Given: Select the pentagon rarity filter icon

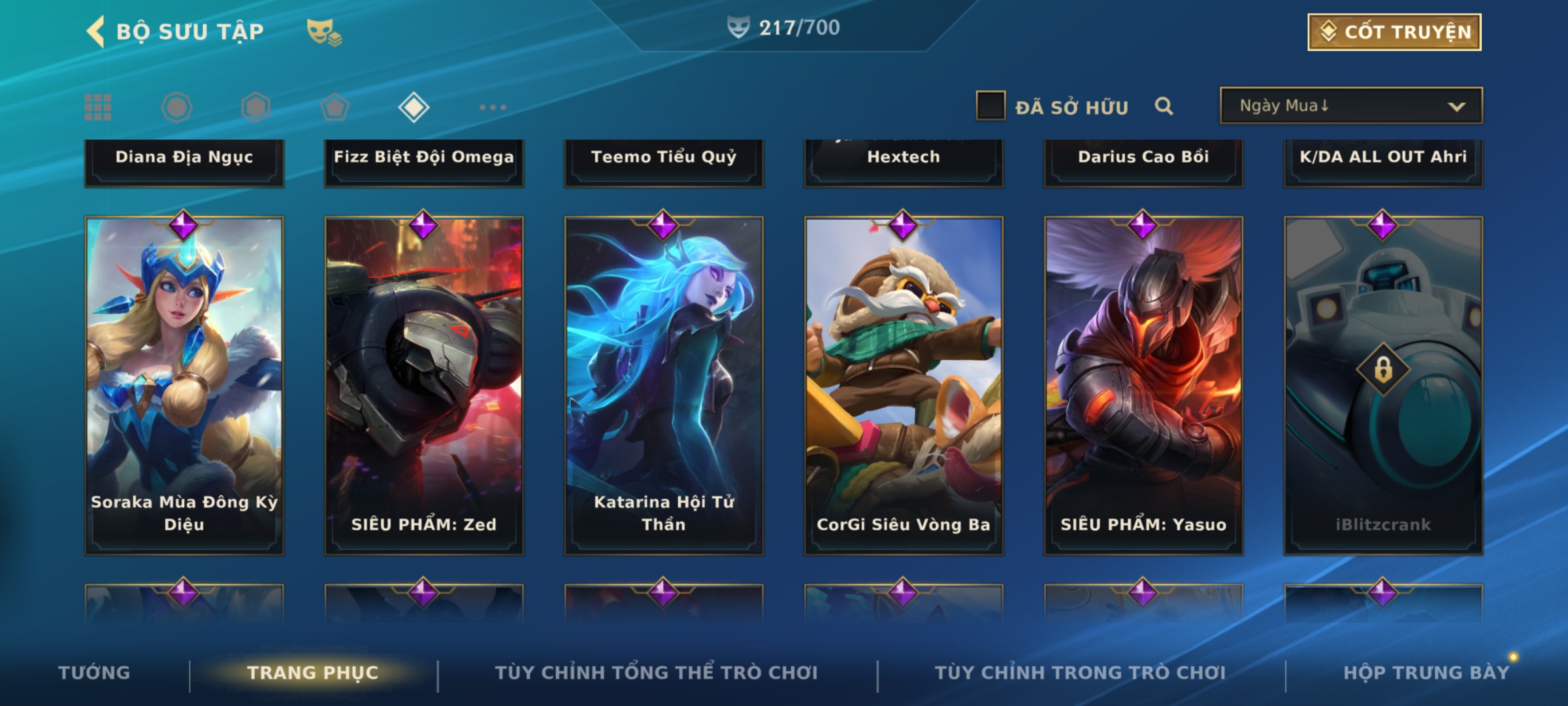Looking at the screenshot, I should pos(335,107).
